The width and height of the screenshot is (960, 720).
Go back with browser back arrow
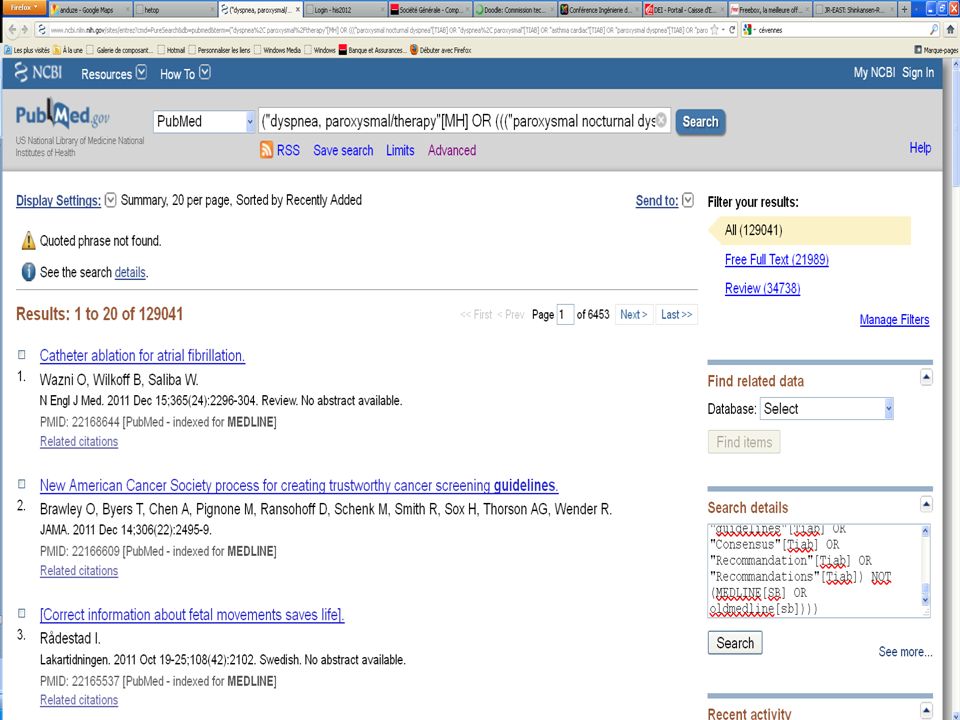pos(12,29)
